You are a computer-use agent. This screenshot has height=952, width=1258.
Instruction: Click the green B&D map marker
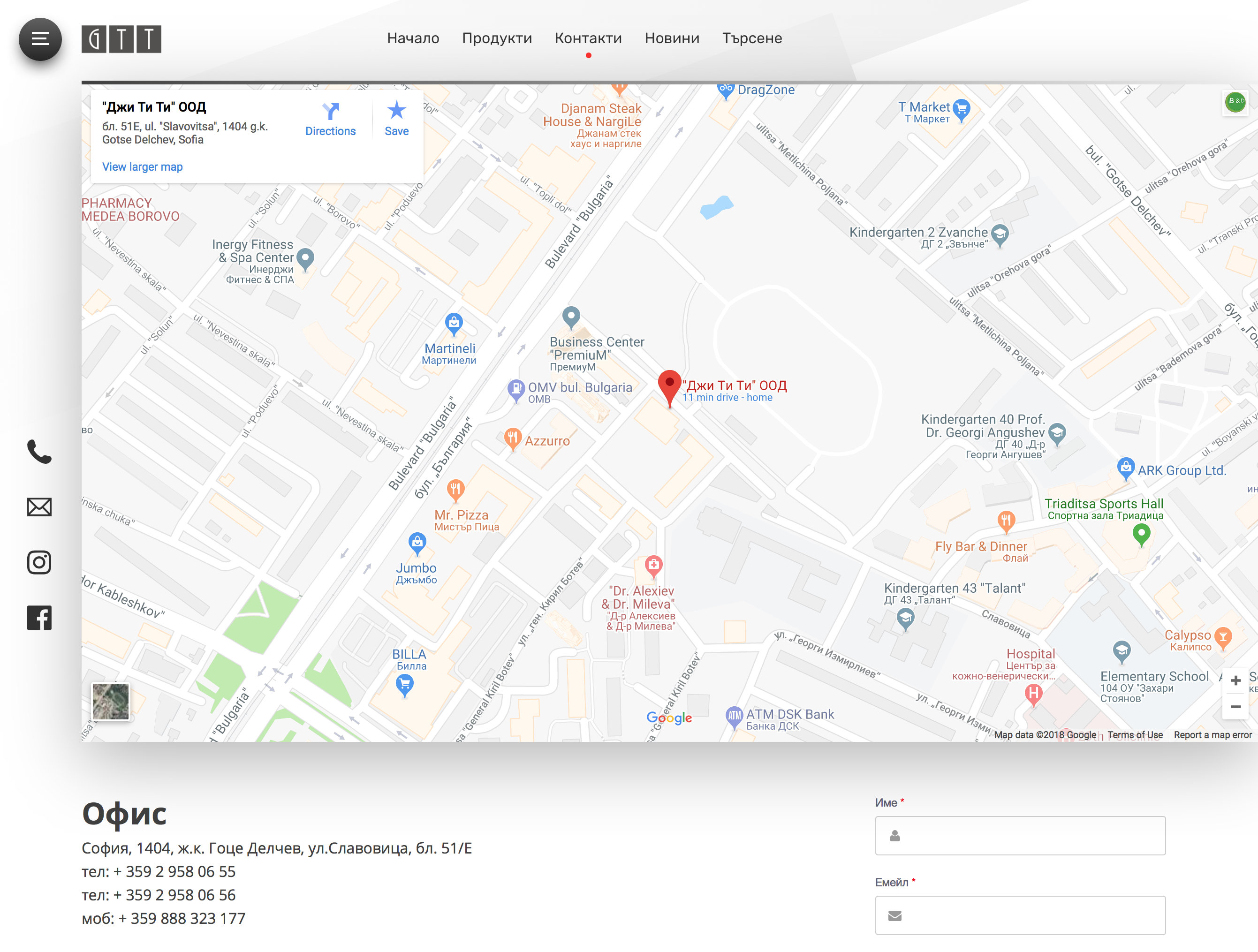tap(1235, 102)
